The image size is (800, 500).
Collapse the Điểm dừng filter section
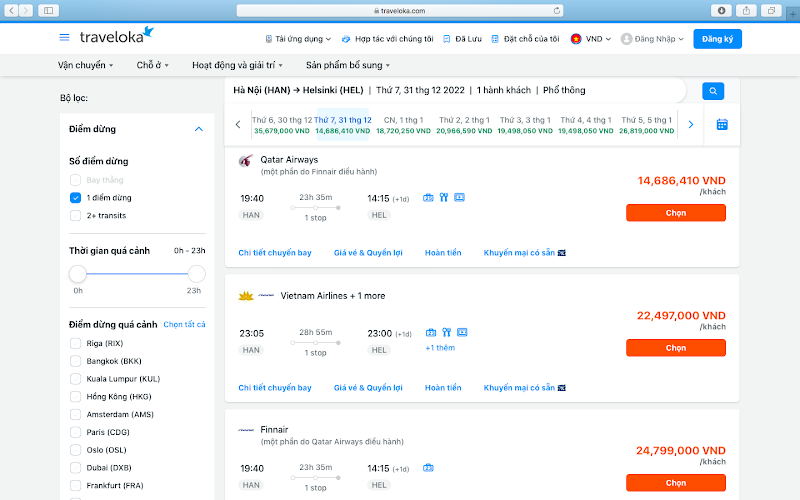point(198,129)
